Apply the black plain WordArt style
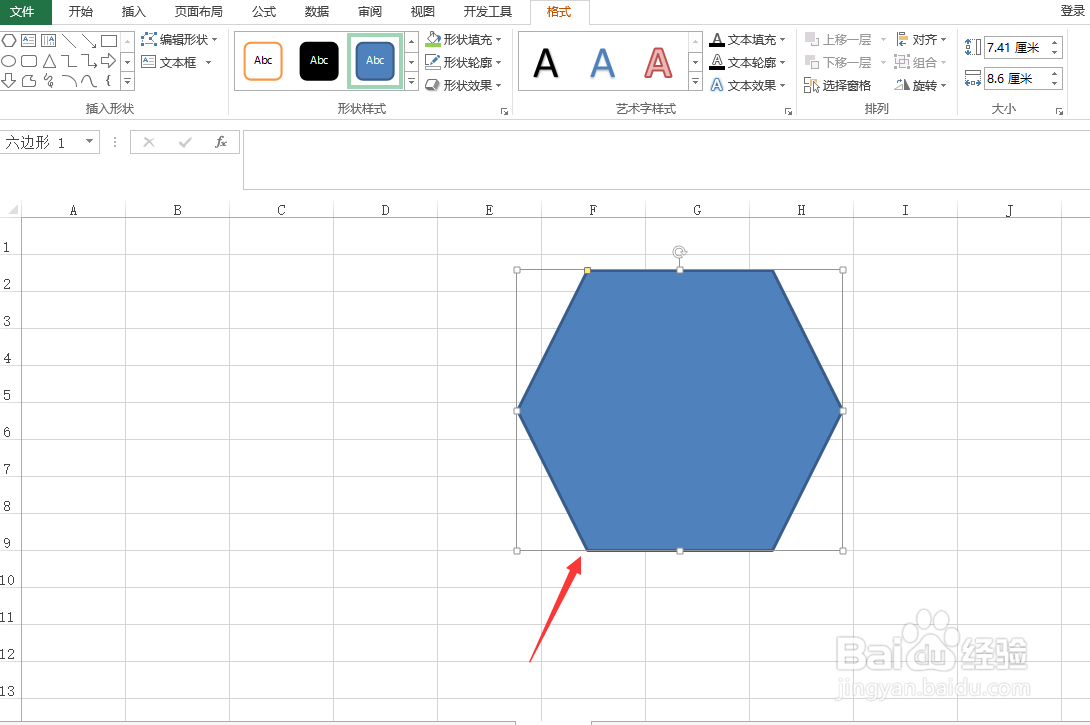 click(546, 63)
